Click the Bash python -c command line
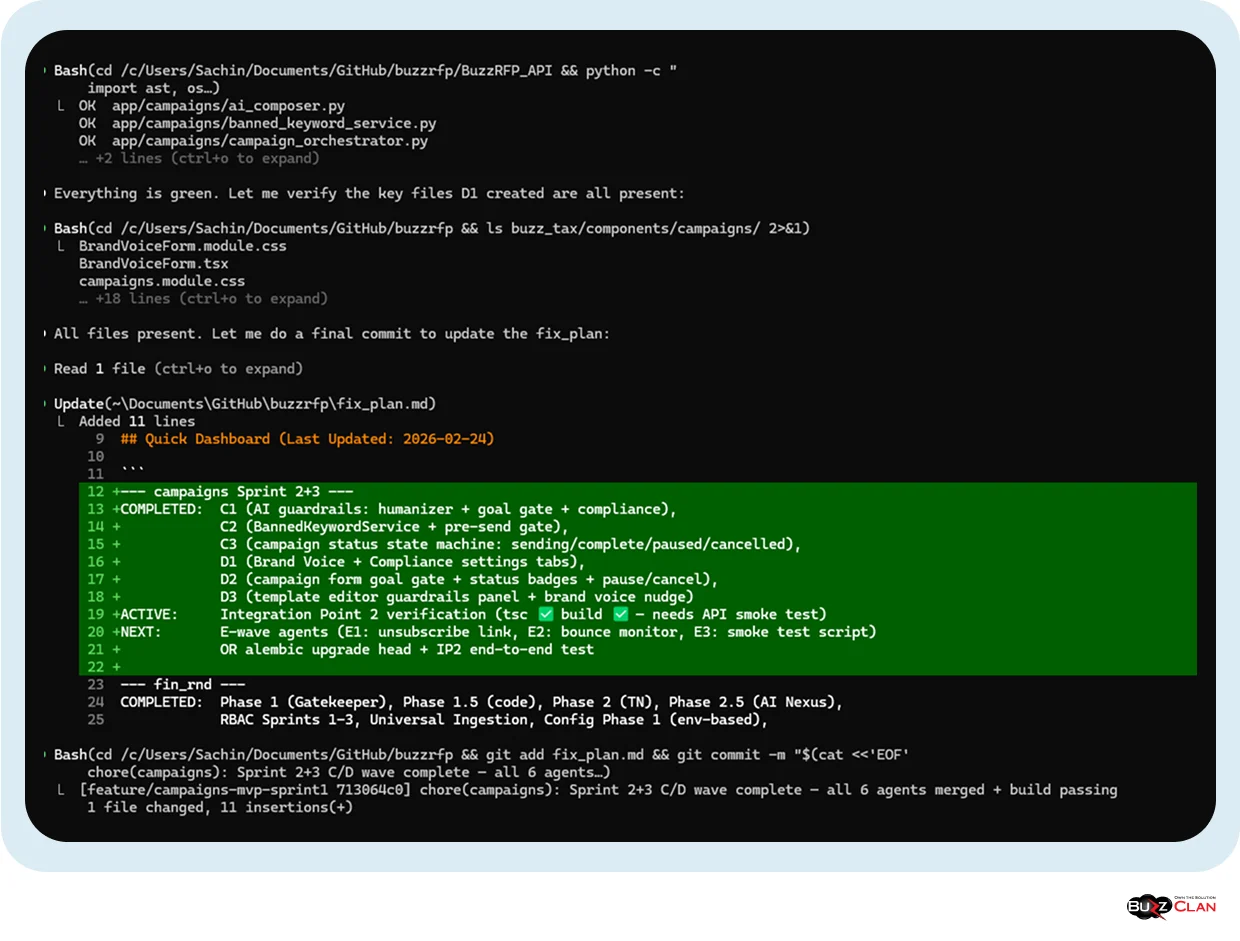 click(367, 70)
